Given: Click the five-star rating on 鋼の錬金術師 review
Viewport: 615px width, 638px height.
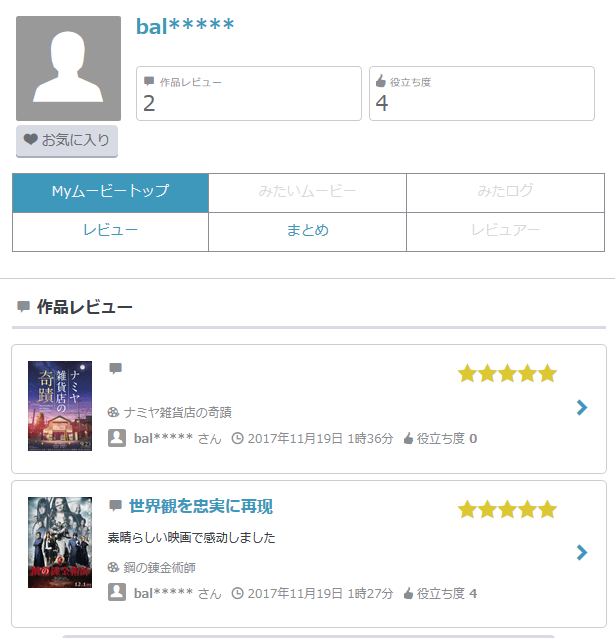Looking at the screenshot, I should (x=507, y=509).
